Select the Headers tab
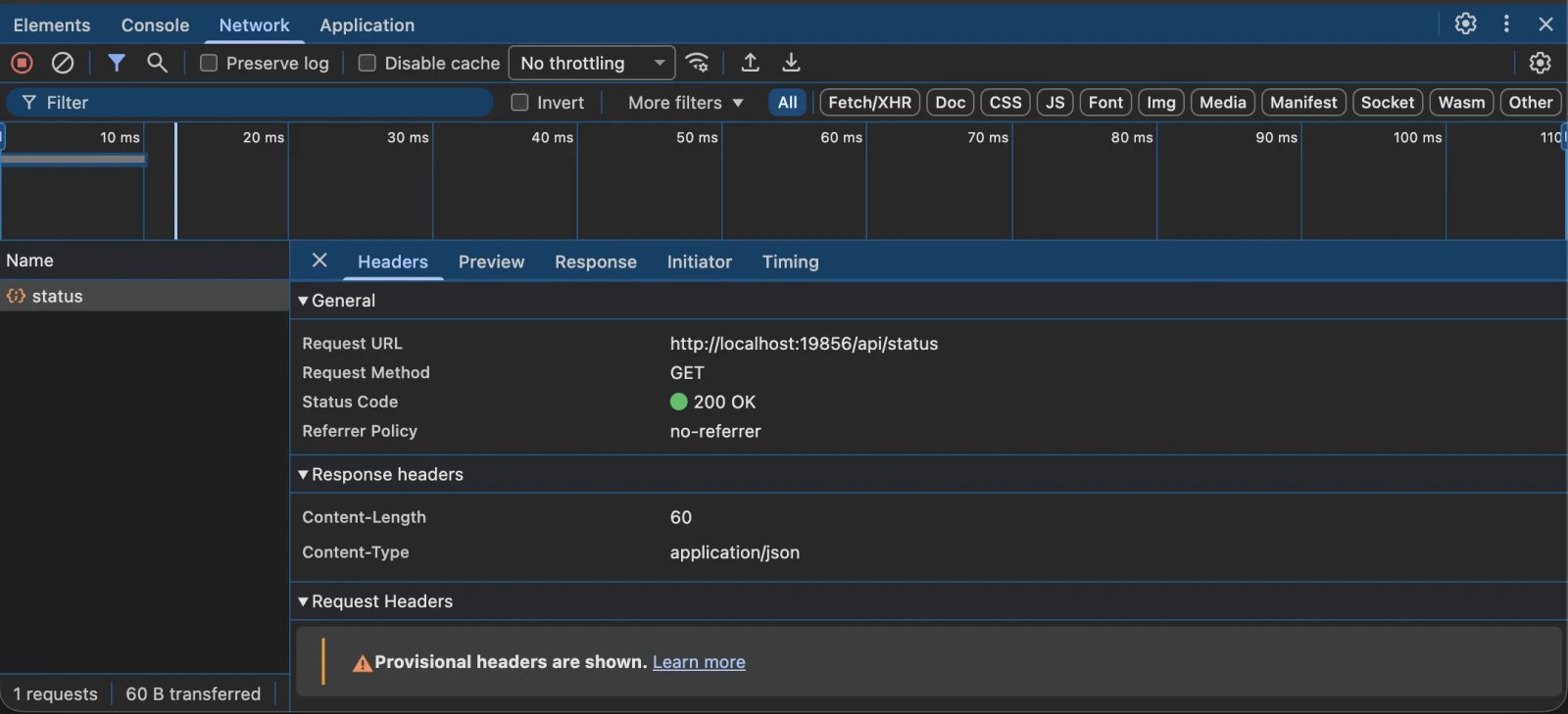Viewport: 1568px width, 714px height. pos(393,262)
